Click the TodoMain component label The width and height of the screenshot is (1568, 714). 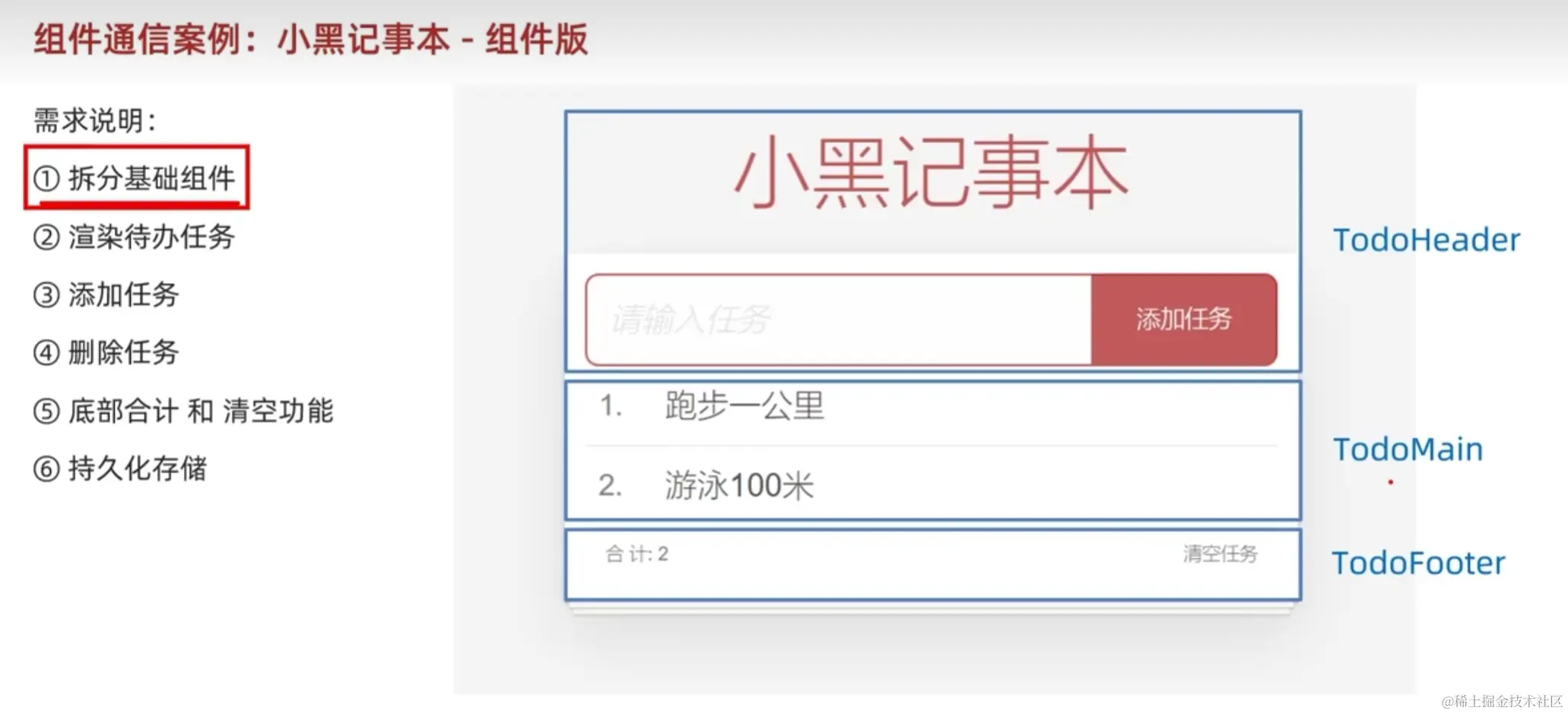1408,449
